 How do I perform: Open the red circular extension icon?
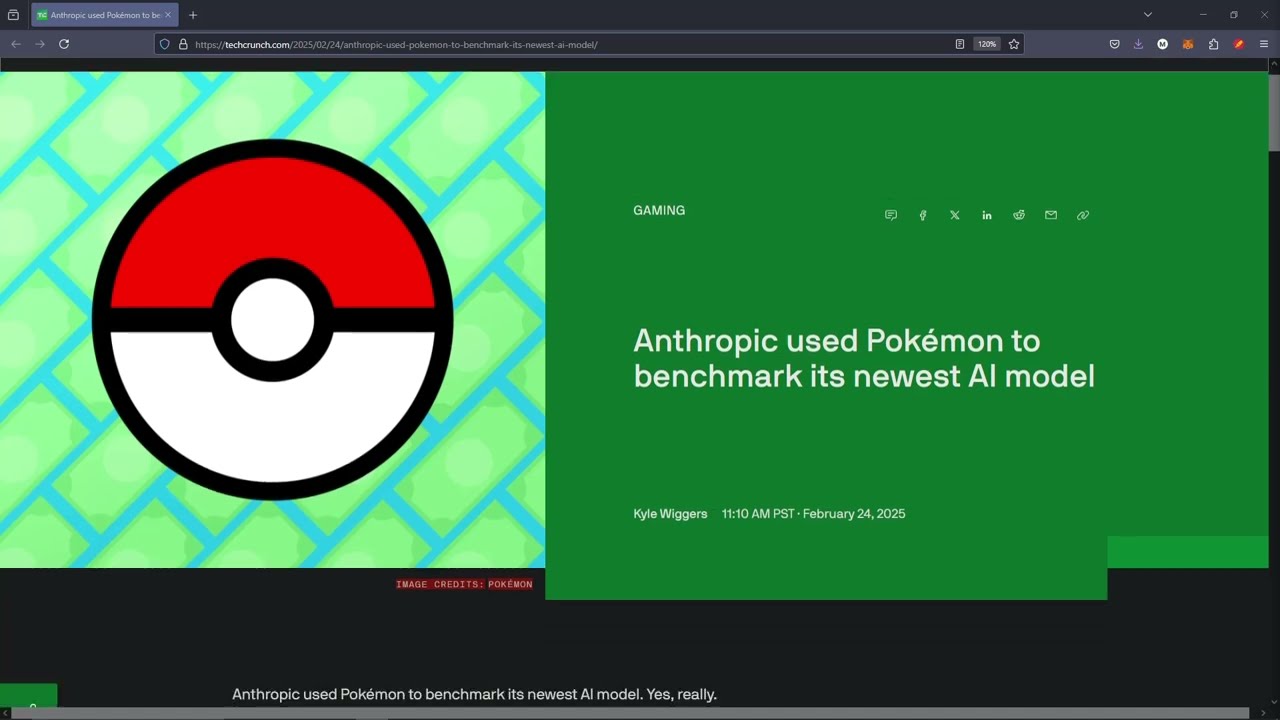pyautogui.click(x=1239, y=44)
